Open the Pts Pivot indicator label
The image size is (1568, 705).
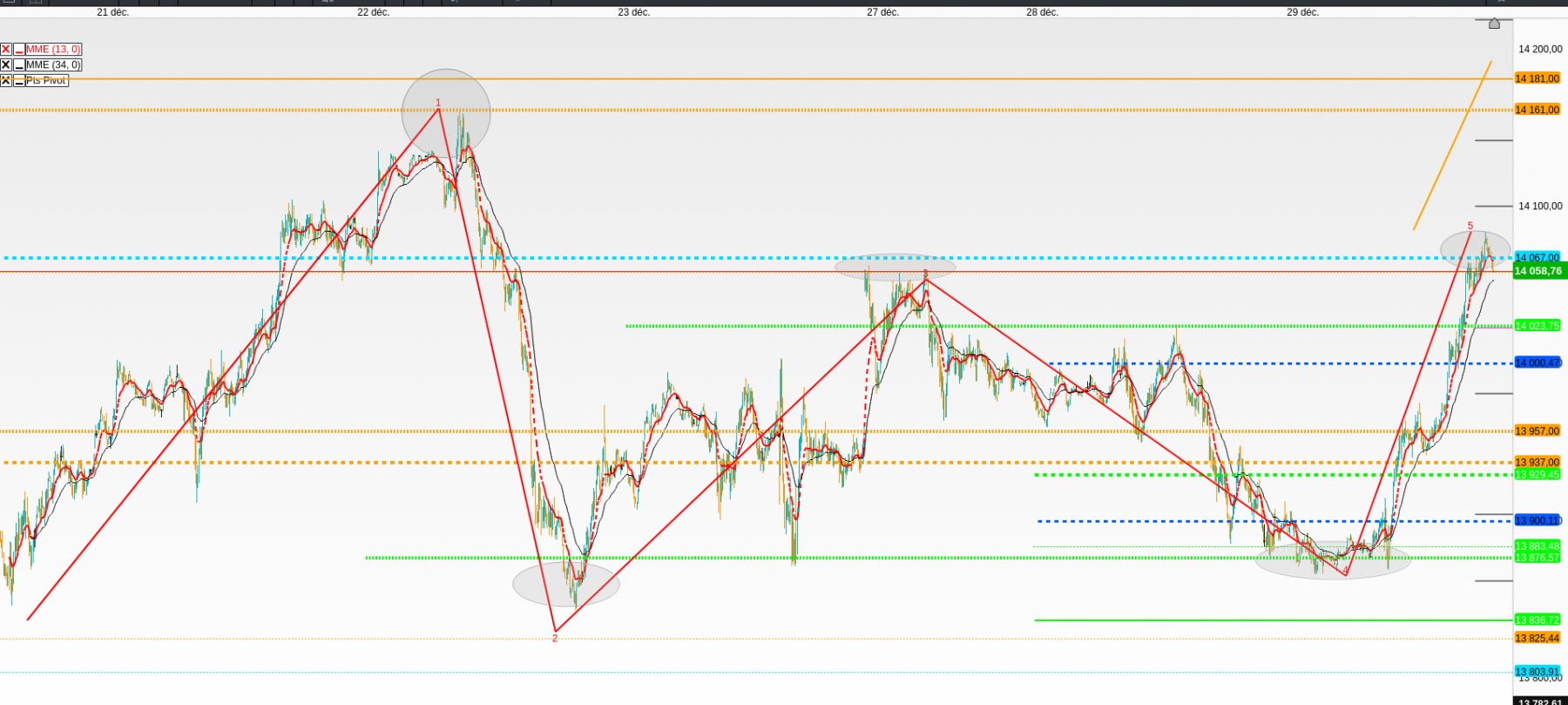pyautogui.click(x=46, y=80)
